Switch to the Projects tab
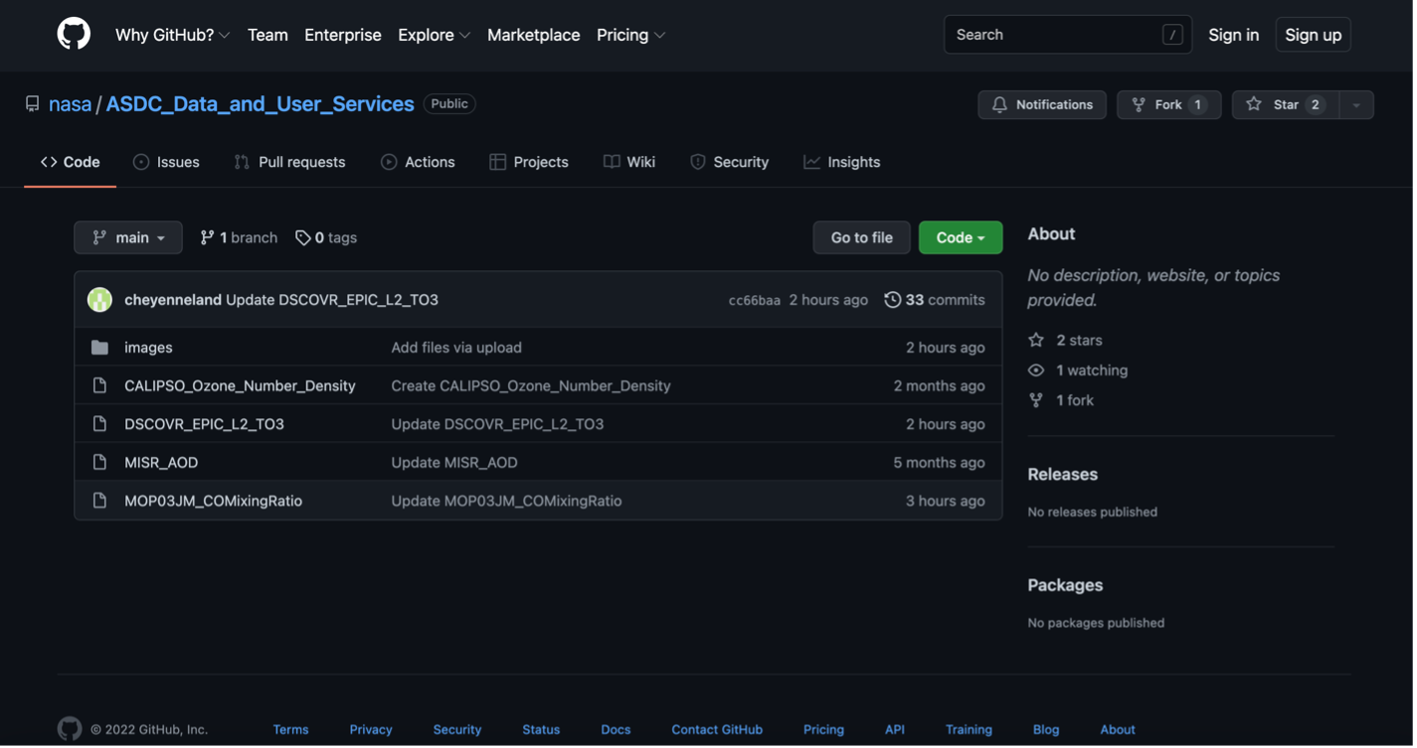 [529, 162]
